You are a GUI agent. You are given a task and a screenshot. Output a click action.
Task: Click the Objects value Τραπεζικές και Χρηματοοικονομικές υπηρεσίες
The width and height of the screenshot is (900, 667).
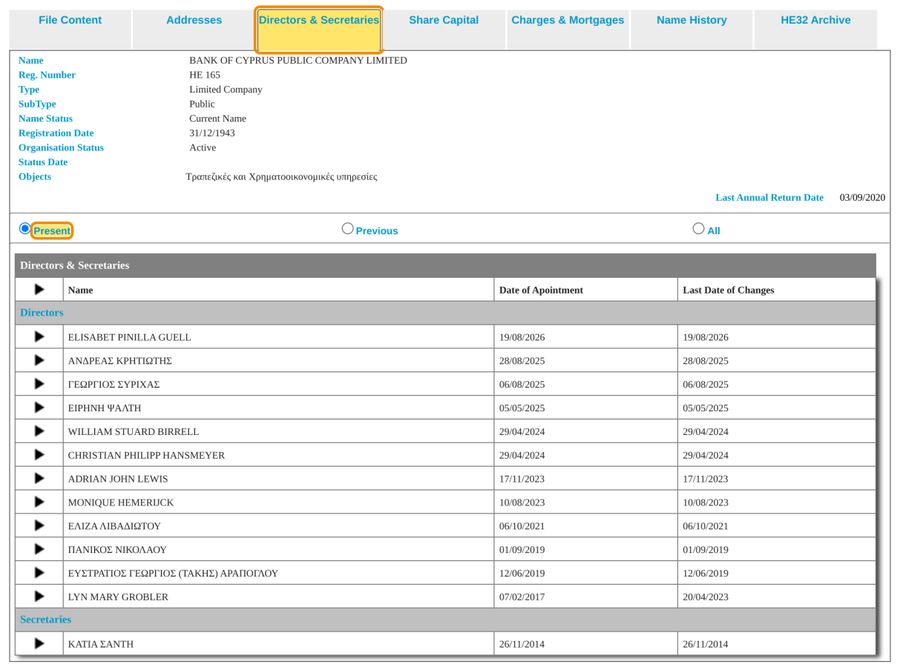click(281, 177)
